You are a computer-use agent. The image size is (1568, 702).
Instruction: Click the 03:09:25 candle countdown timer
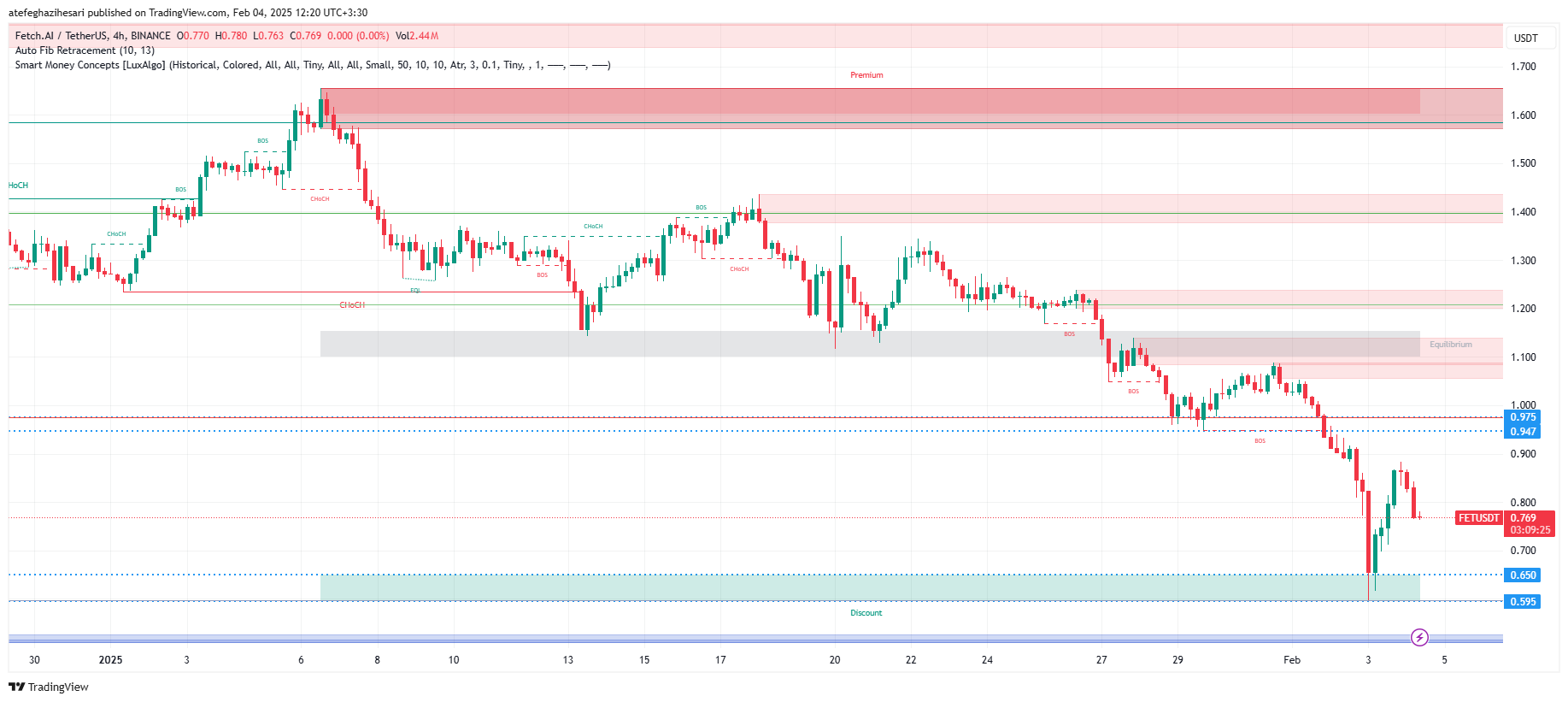1530,530
